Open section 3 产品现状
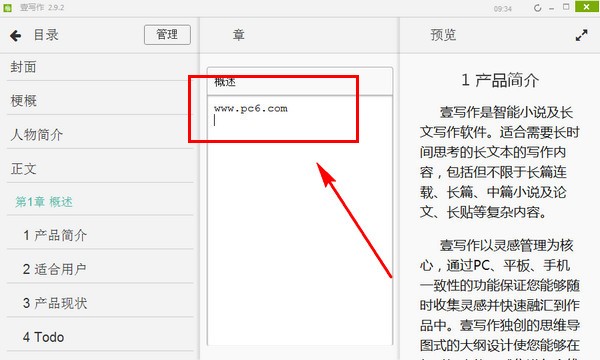This screenshot has height=360, width=600. pos(100,303)
